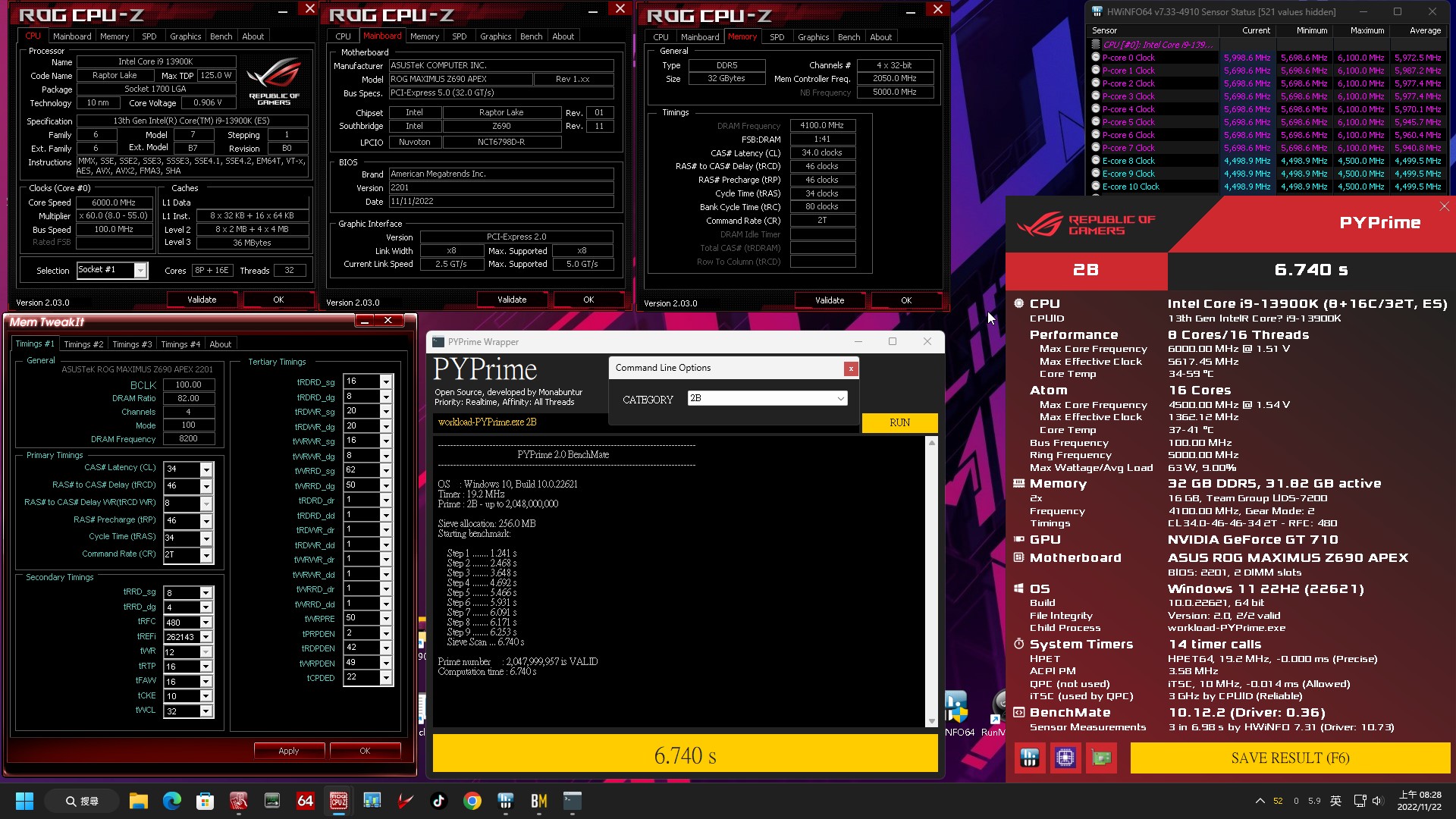Click the CPU section icon in BenchMate
Viewport: 1456px width, 819px height.
tap(1018, 303)
